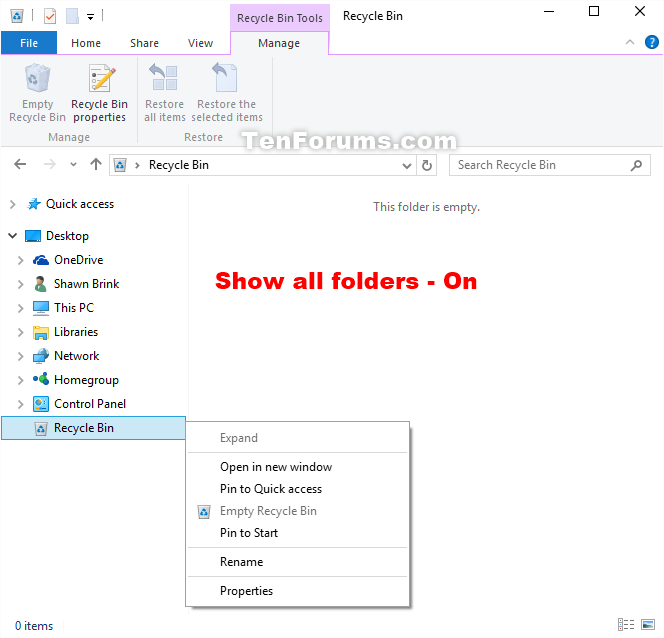The height and width of the screenshot is (638, 664).
Task: Open Recycle Bin properties from the ribbon
Action: coord(100,93)
